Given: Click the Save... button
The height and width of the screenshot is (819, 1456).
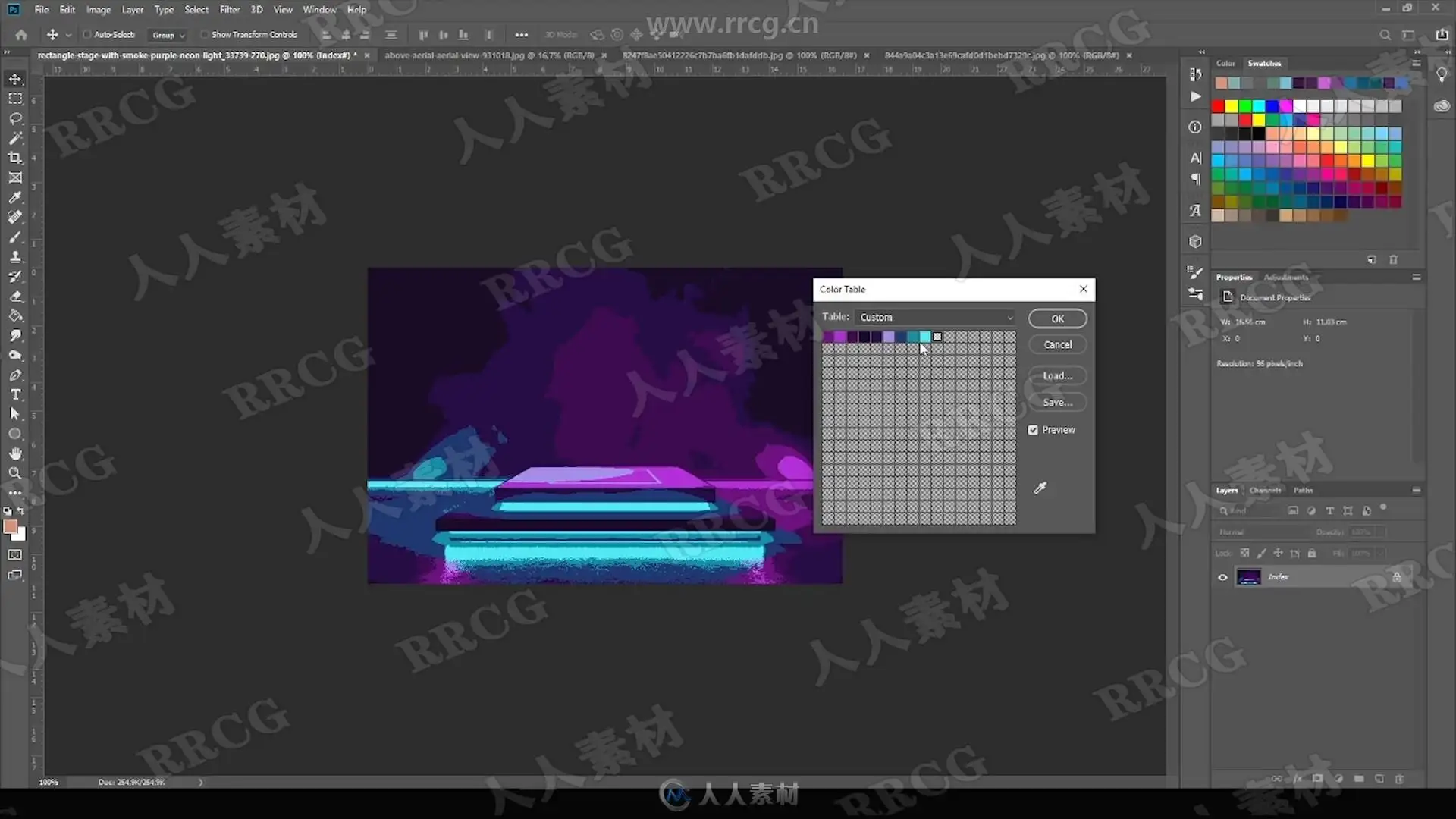Looking at the screenshot, I should 1057,403.
